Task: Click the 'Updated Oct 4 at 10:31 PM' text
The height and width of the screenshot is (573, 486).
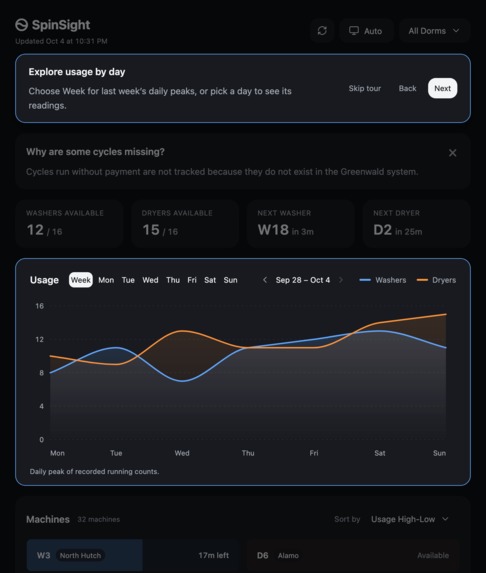Action: (x=61, y=41)
